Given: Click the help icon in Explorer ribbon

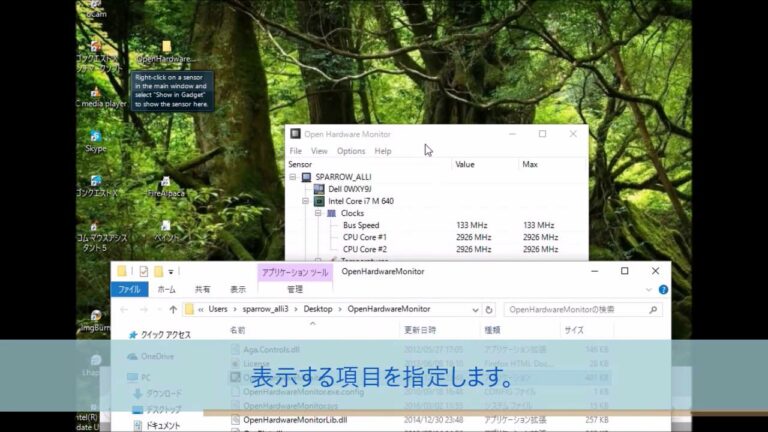Looking at the screenshot, I should [x=663, y=289].
